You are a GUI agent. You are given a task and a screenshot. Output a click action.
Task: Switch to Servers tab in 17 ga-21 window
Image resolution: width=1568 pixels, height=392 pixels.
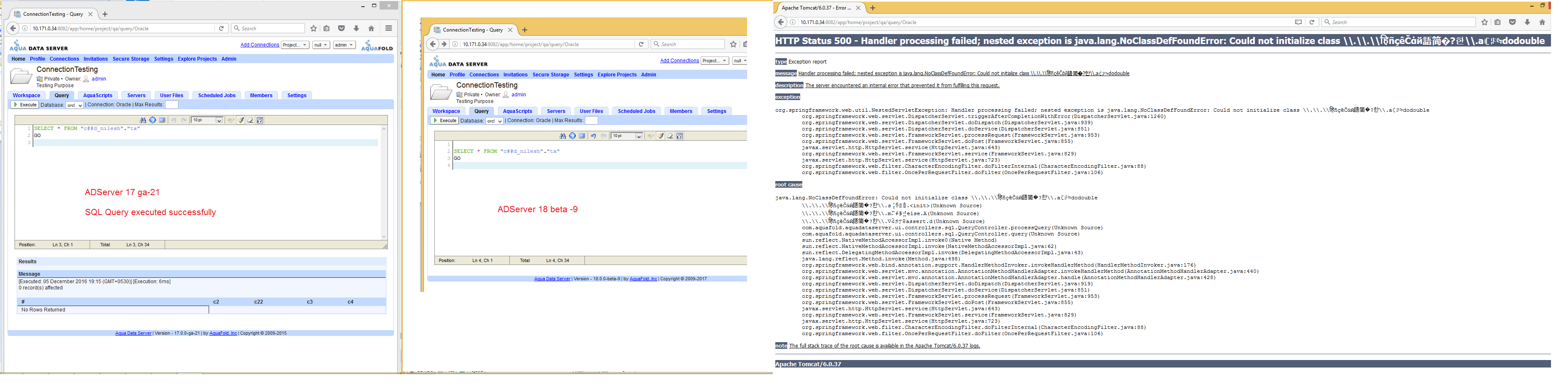click(136, 95)
